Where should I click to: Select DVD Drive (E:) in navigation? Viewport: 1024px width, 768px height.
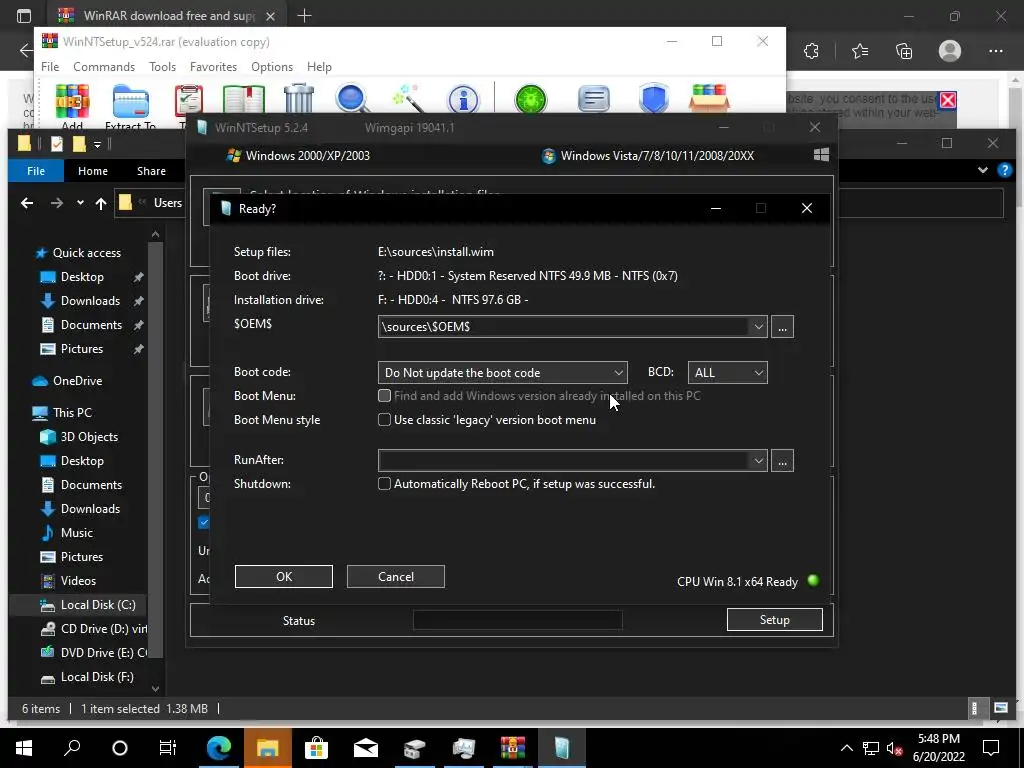click(x=92, y=652)
